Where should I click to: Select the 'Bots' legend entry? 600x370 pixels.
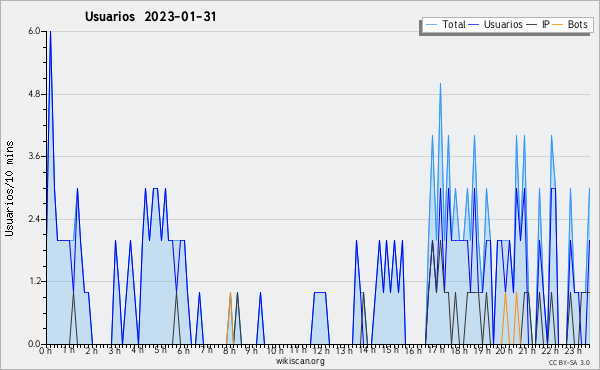click(x=577, y=24)
